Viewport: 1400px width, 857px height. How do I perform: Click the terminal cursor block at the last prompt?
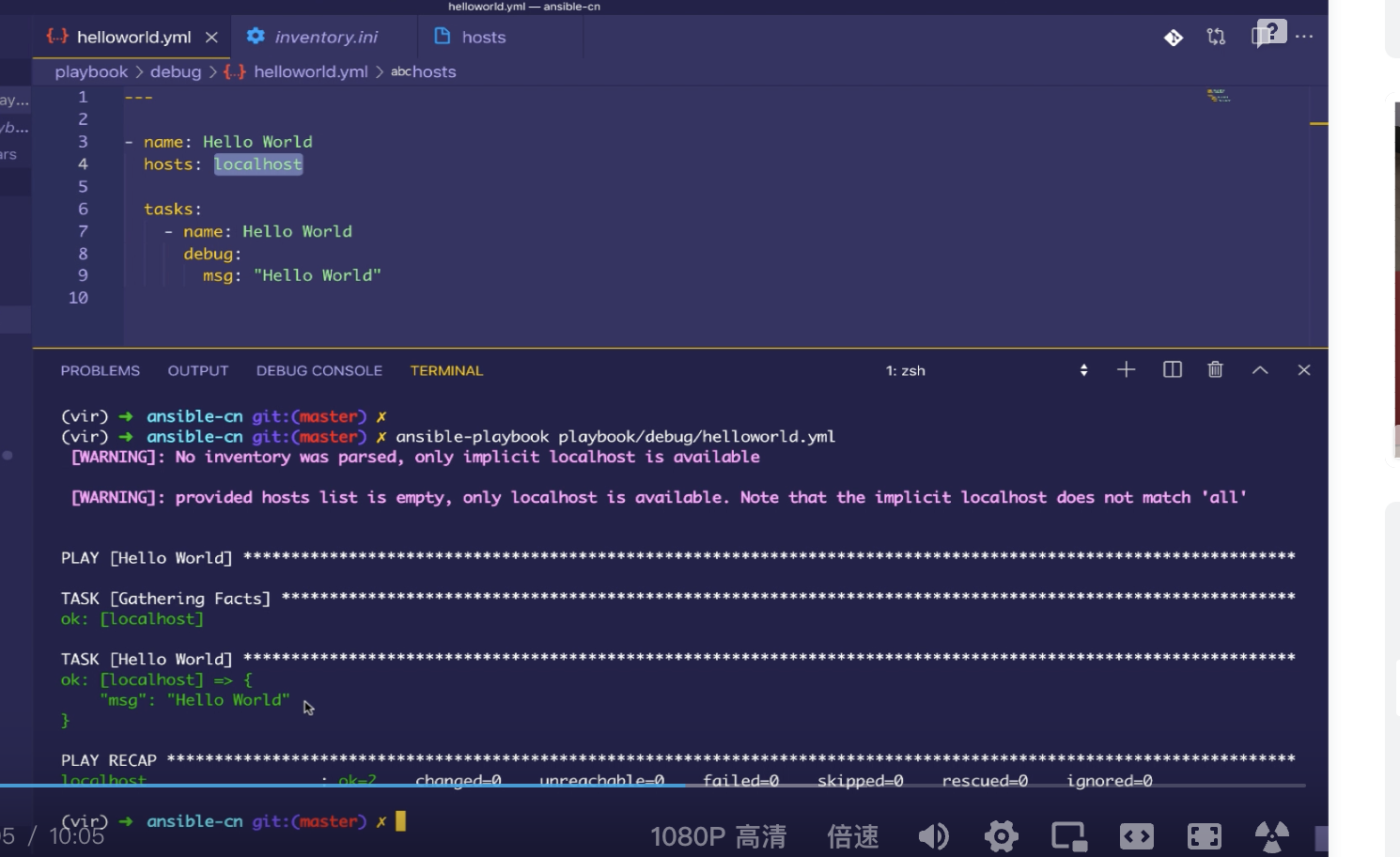point(400,821)
